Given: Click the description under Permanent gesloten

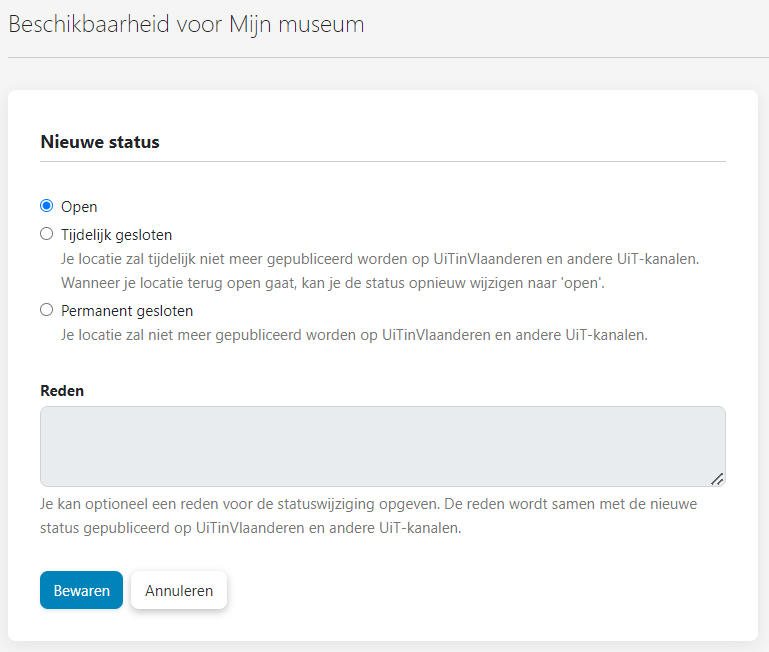Looking at the screenshot, I should [354, 335].
